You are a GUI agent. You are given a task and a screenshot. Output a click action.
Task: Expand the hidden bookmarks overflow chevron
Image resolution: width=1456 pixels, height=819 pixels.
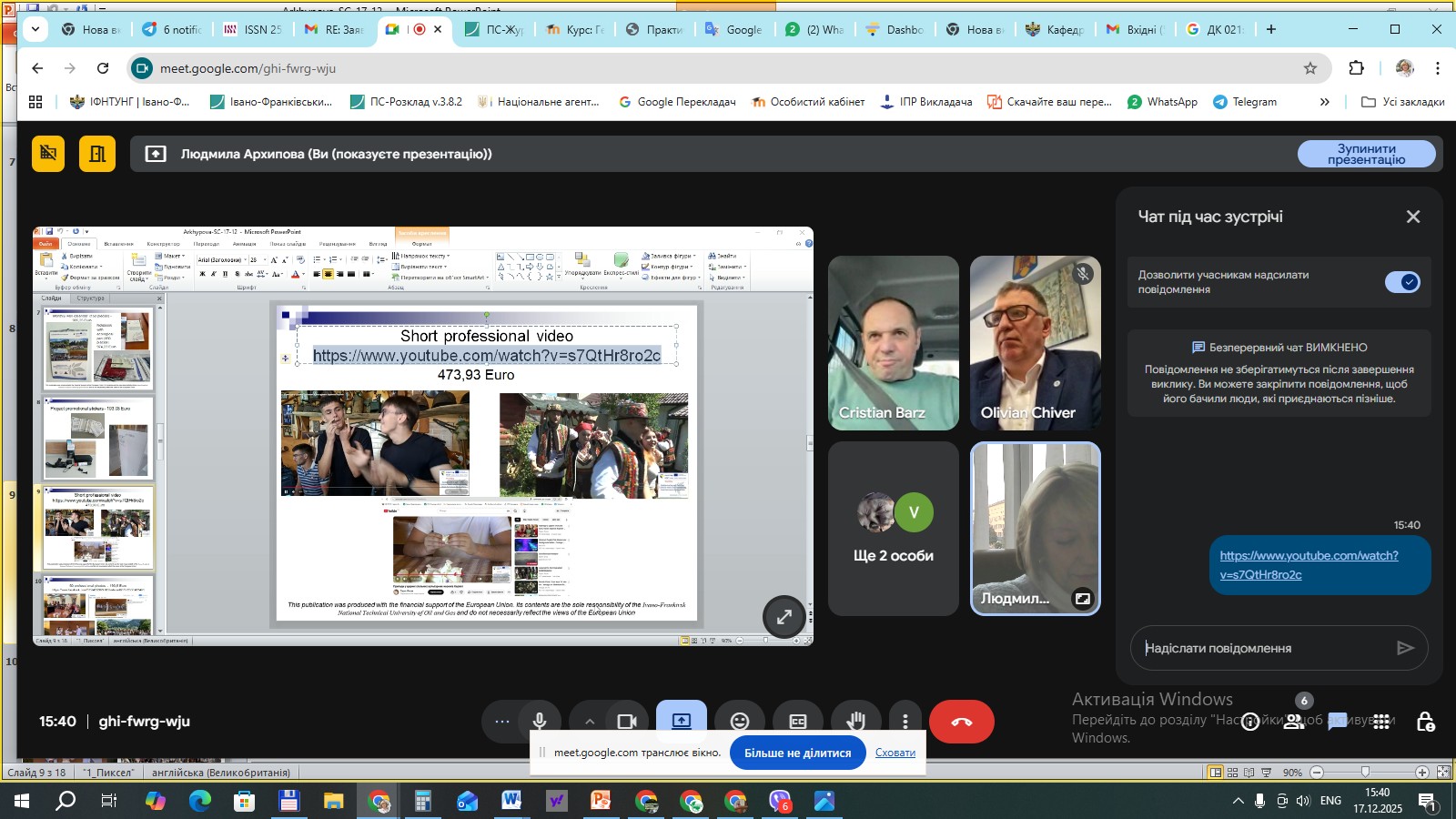[1325, 102]
